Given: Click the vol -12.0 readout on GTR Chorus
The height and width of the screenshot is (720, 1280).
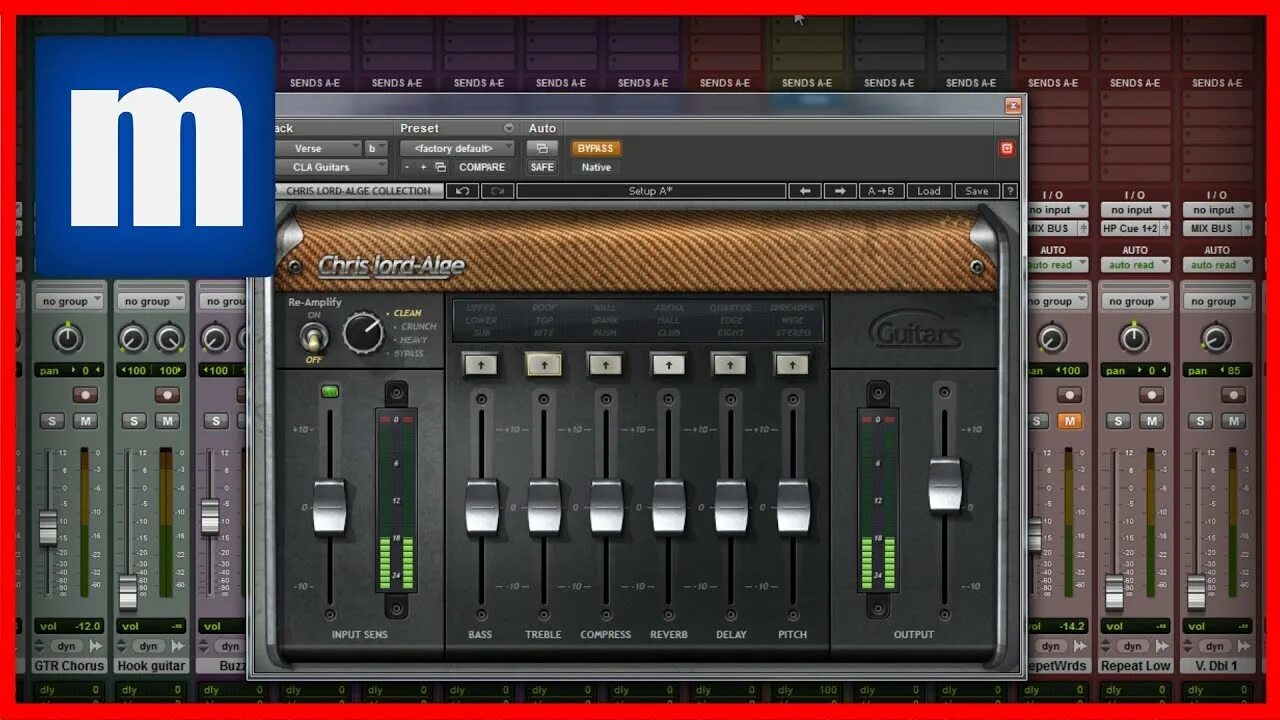Looking at the screenshot, I should coord(70,626).
